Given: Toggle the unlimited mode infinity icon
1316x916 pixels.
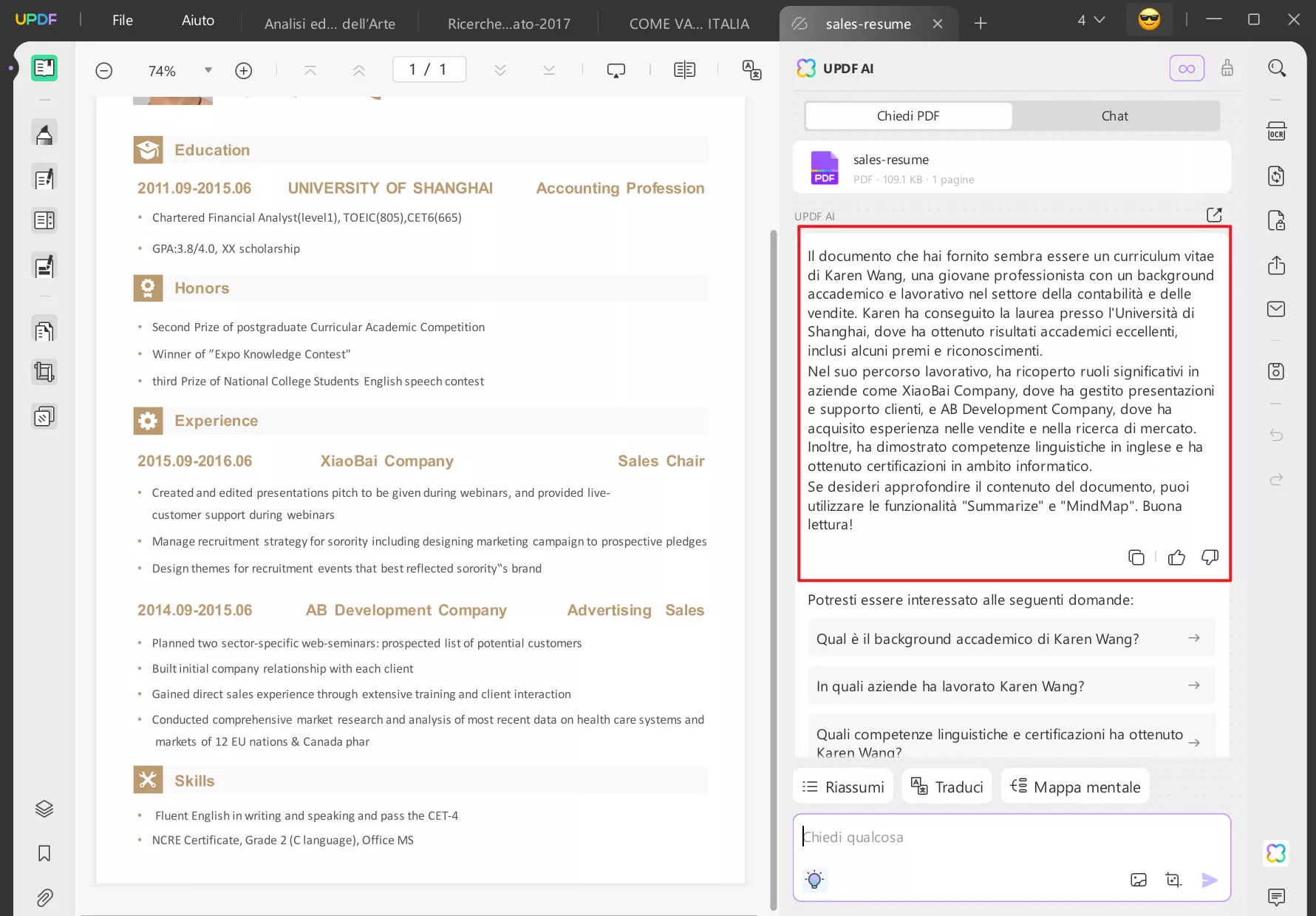Looking at the screenshot, I should point(1187,68).
